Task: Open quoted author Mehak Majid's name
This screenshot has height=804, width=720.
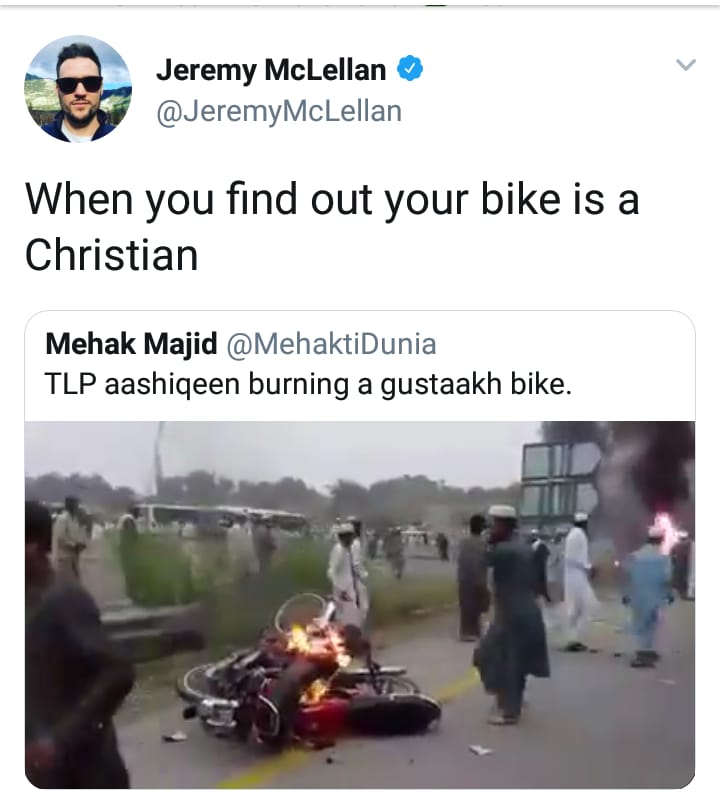Action: pyautogui.click(x=131, y=344)
